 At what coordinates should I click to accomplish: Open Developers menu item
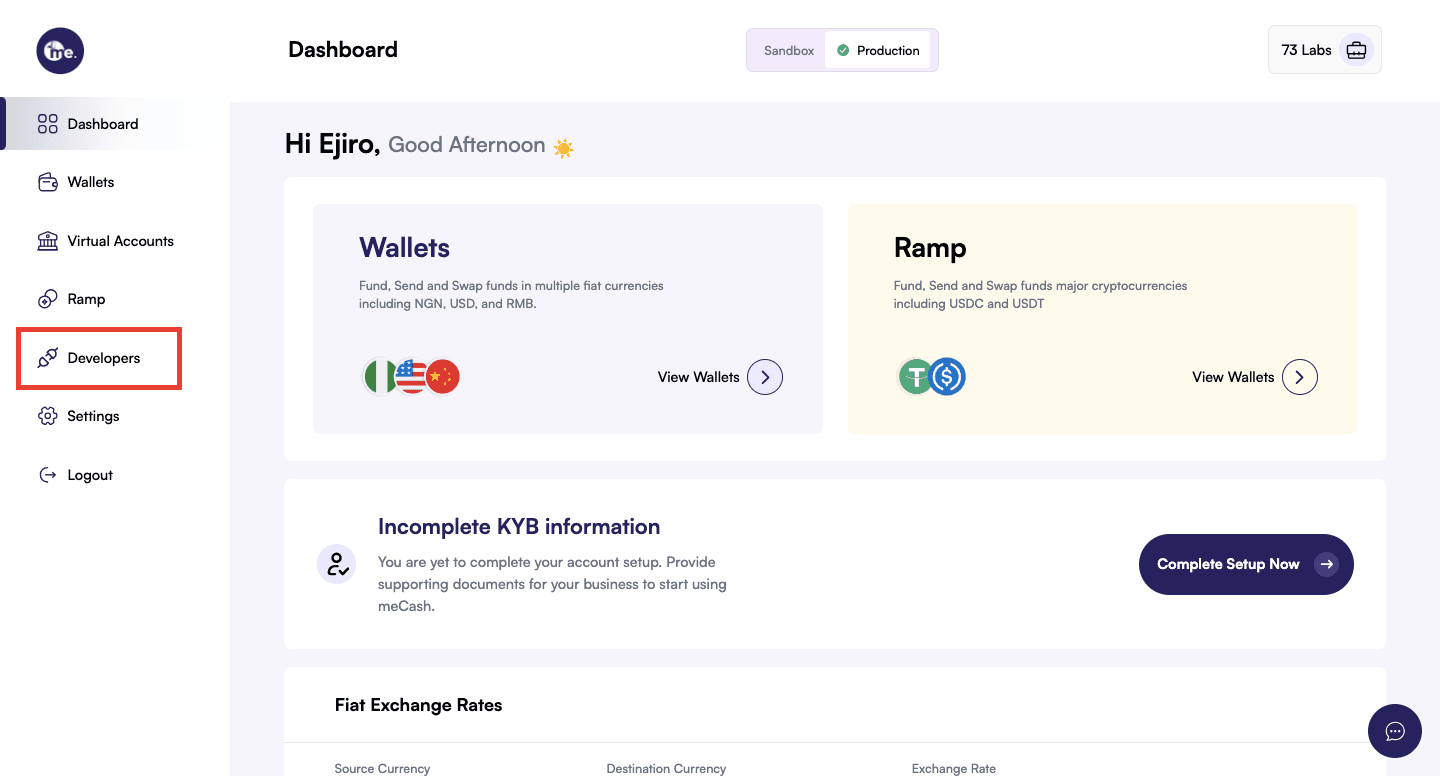[x=103, y=358]
